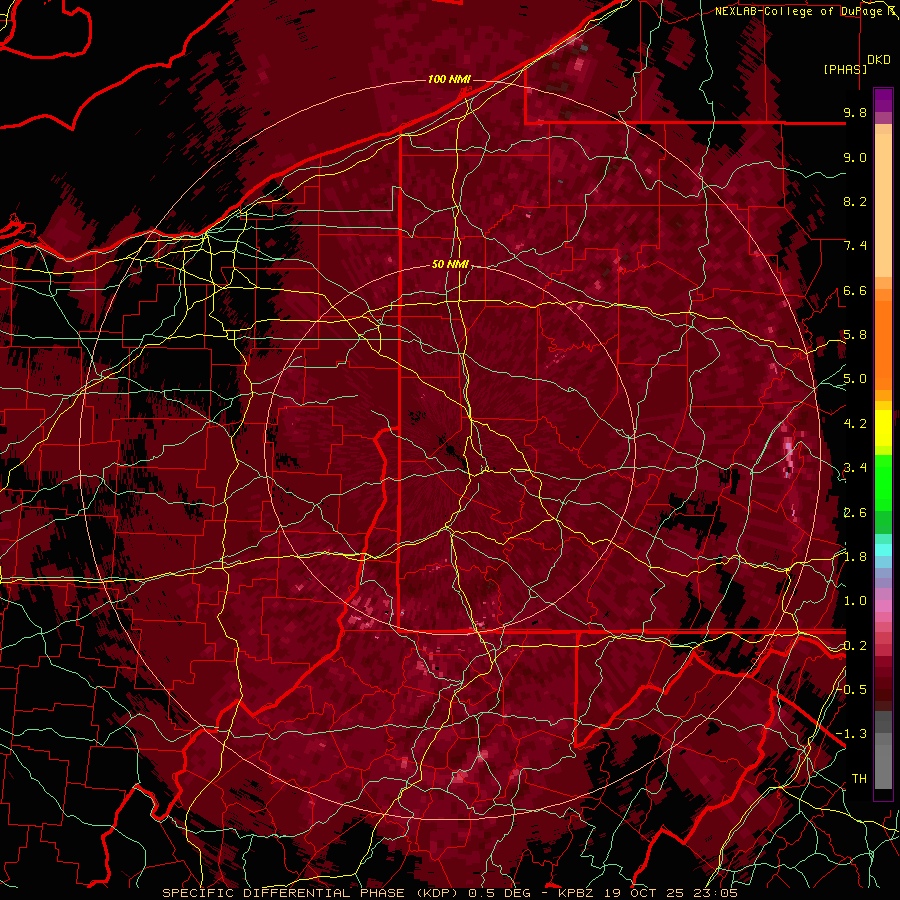
Task: Select the -1.3 scale value
Action: pyautogui.click(x=851, y=734)
